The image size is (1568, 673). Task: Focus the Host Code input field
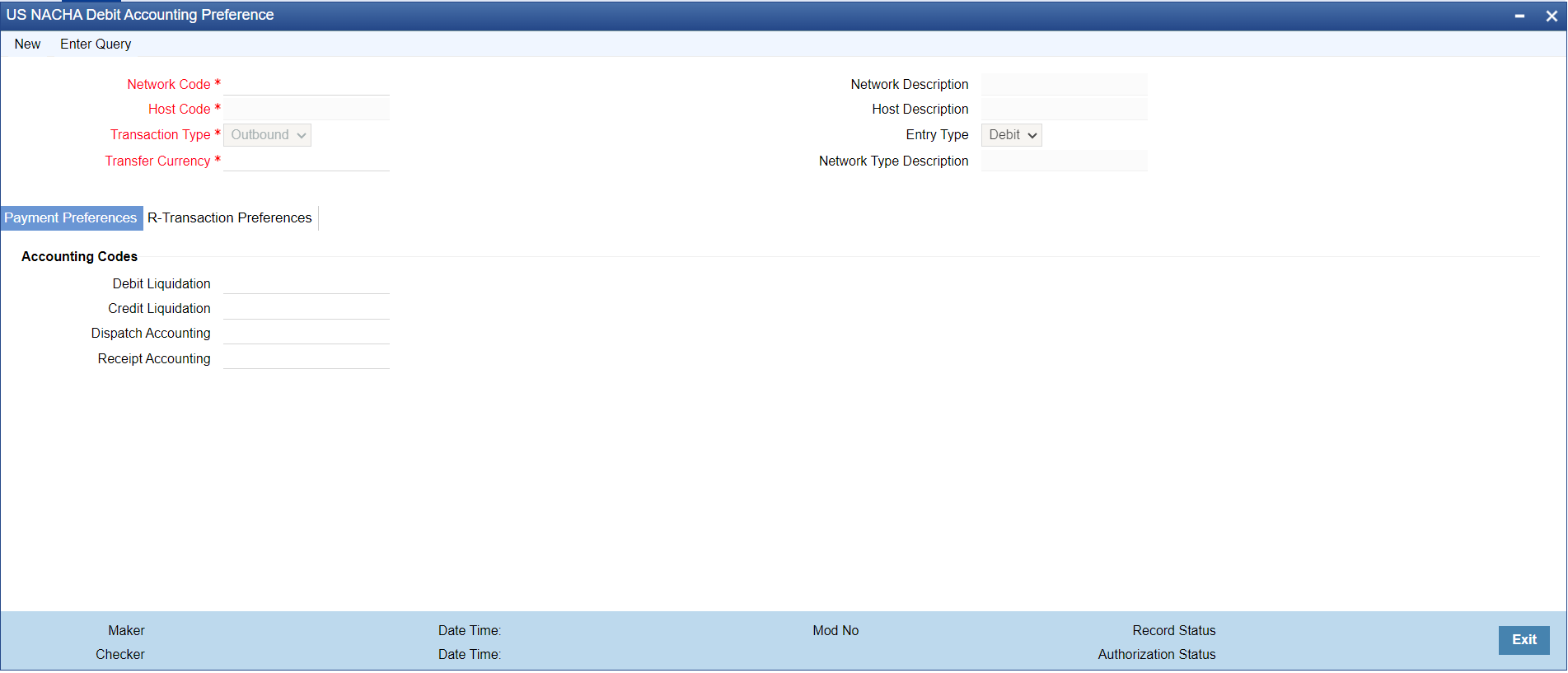307,109
